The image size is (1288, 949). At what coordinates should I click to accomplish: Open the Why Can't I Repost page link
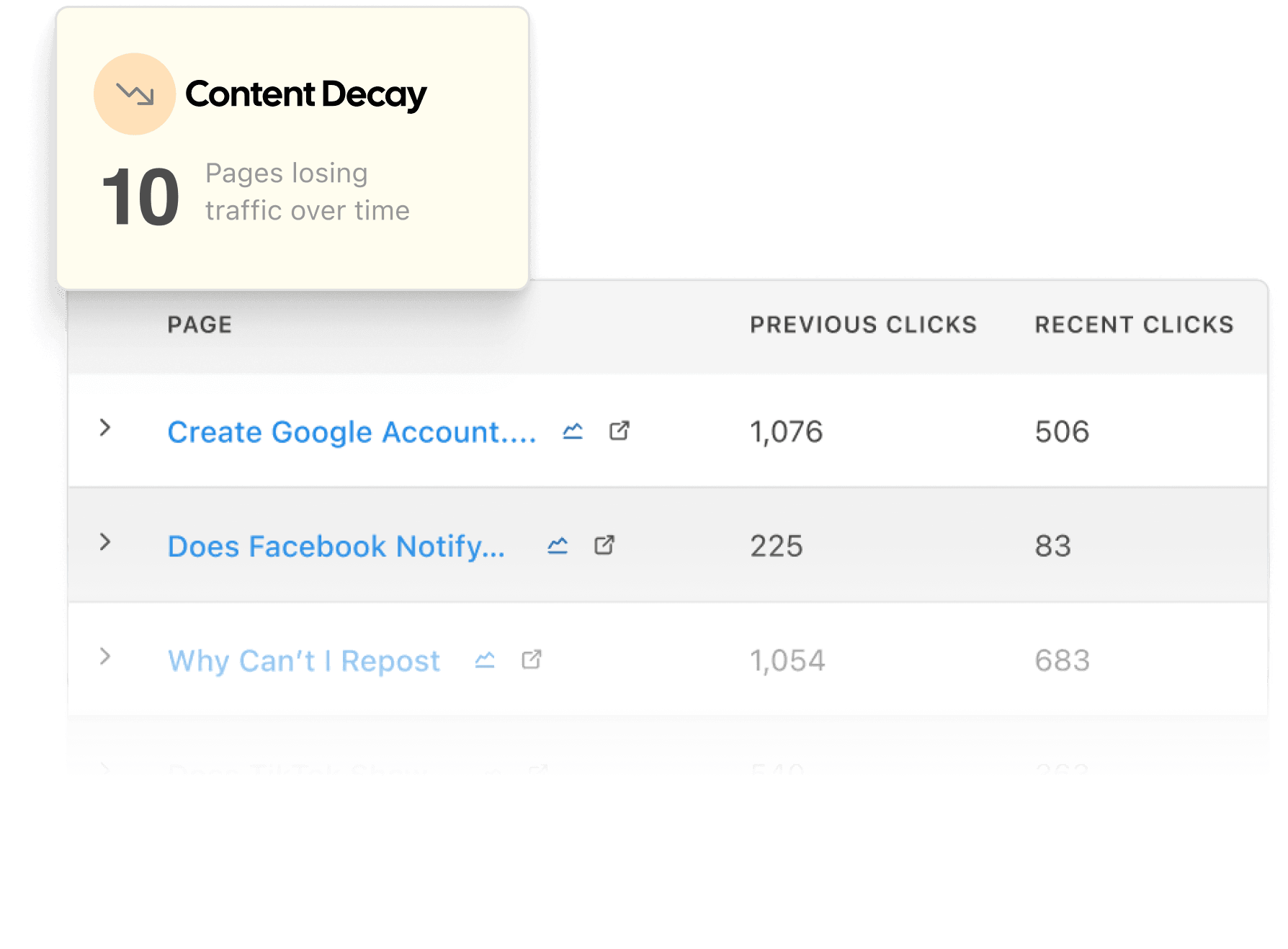click(x=303, y=660)
